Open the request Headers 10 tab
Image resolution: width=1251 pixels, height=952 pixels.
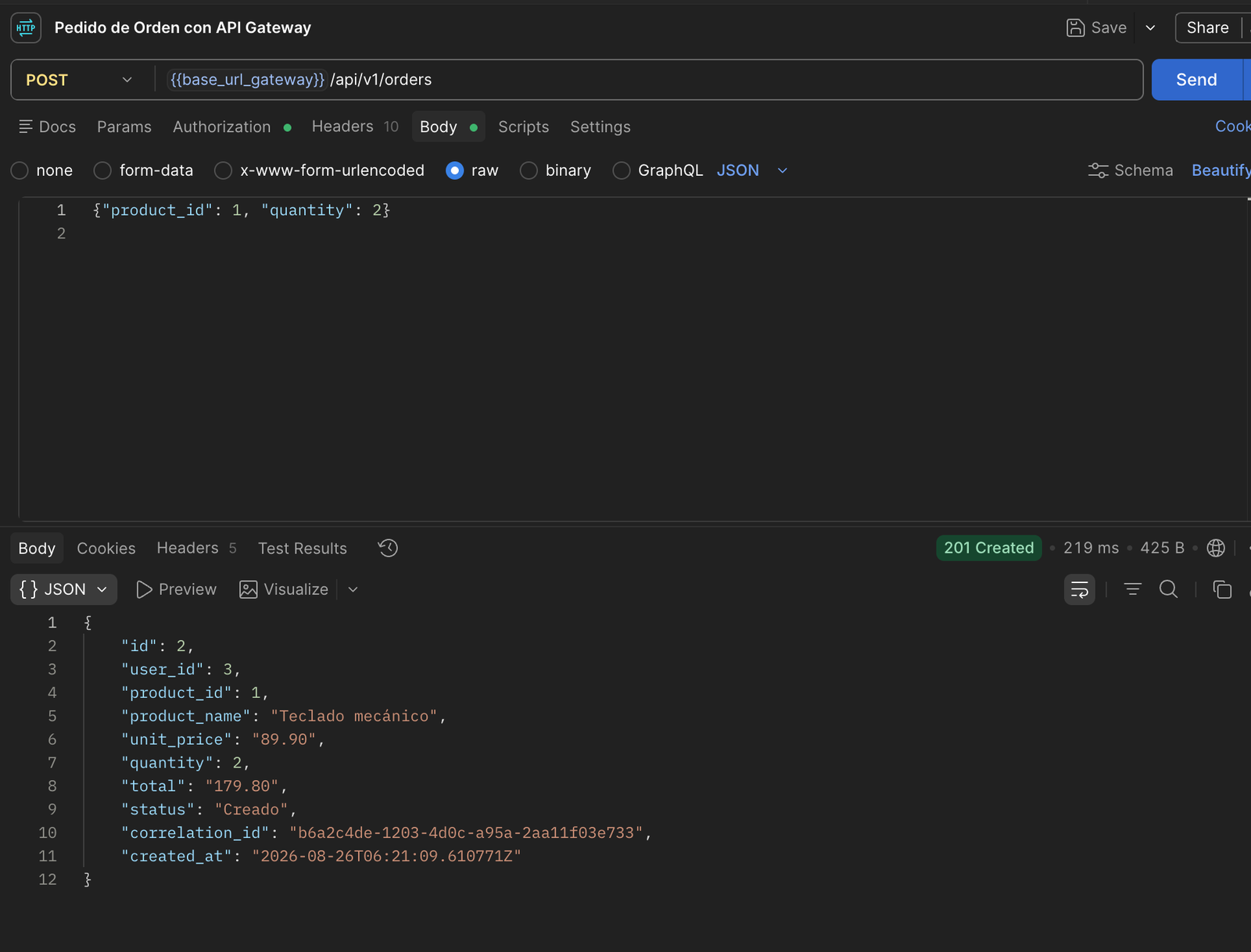355,127
